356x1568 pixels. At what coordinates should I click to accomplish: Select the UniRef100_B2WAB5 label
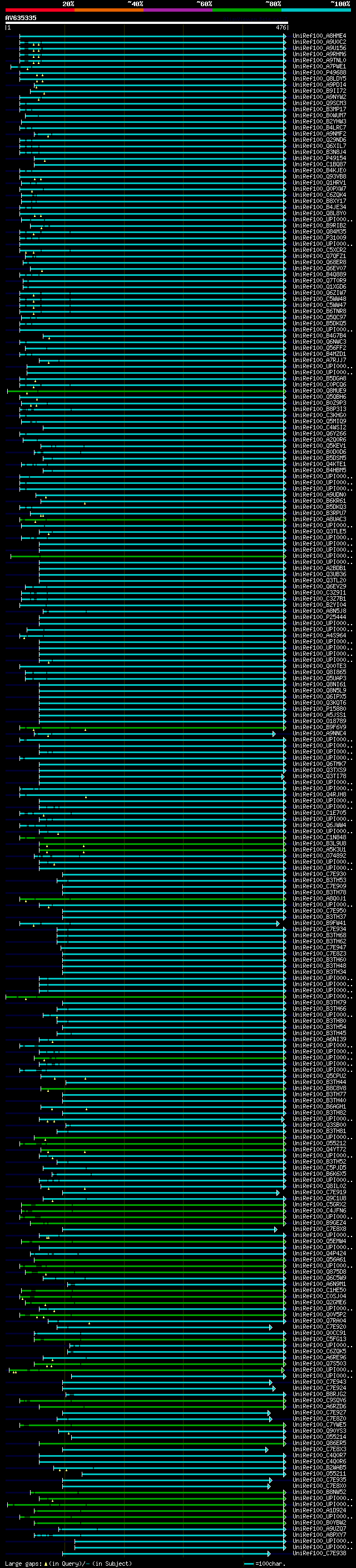[319, 1468]
